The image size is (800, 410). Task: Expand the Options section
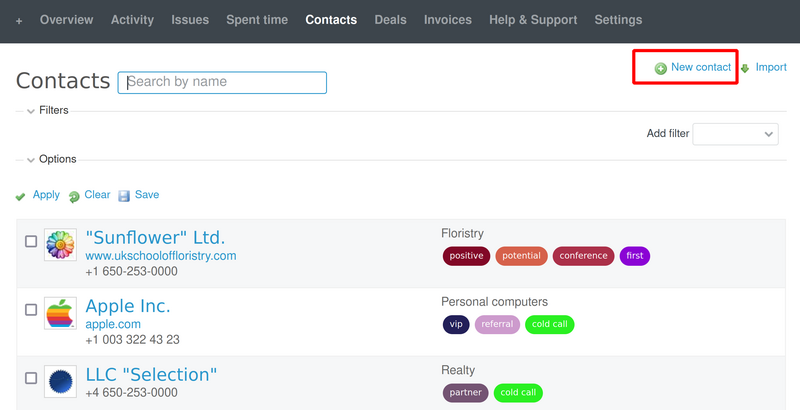tap(31, 160)
